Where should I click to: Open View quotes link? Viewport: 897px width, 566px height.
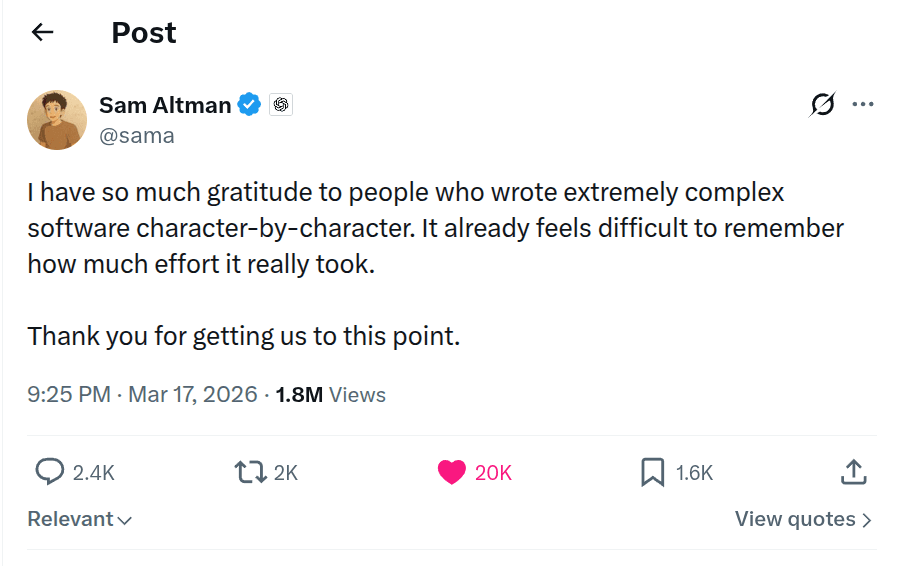795,519
